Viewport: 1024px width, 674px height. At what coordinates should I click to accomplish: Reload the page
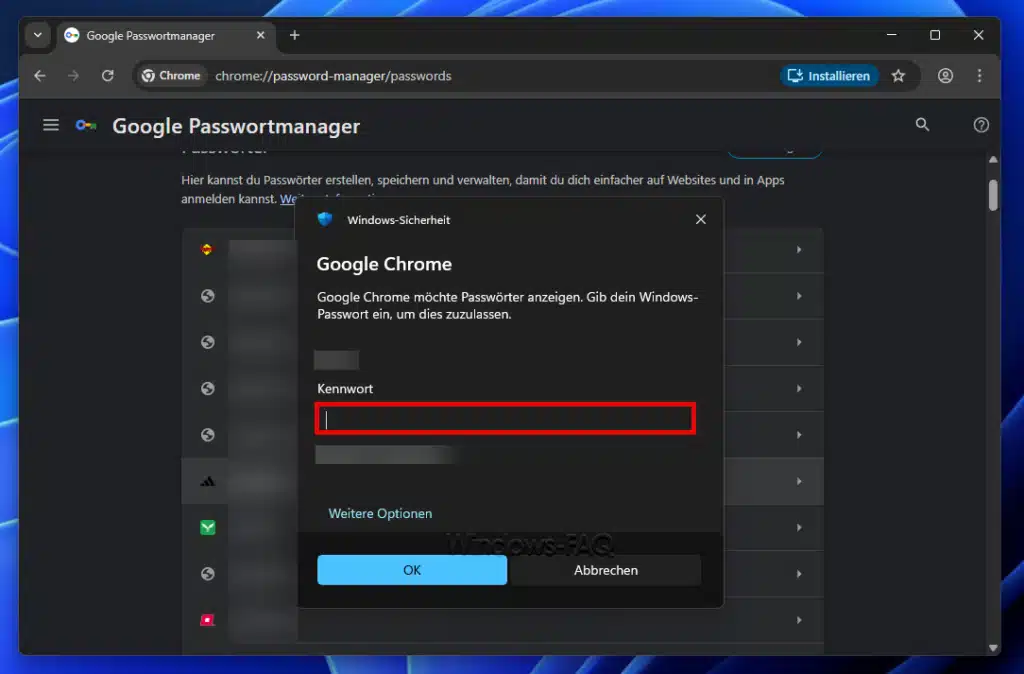tap(107, 76)
